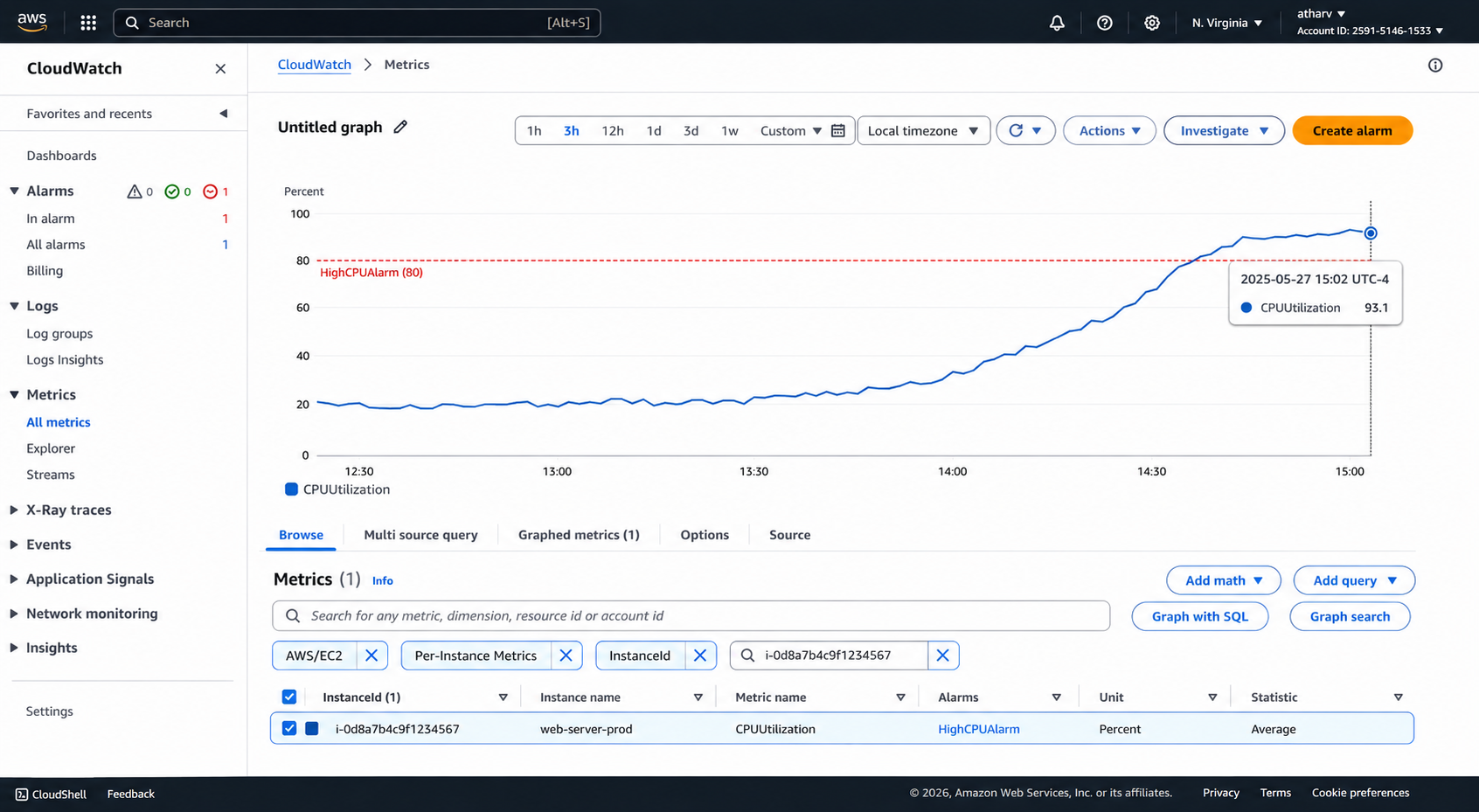Remove the Per-Instance Metrics filter chip
The width and height of the screenshot is (1479, 812).
566,656
